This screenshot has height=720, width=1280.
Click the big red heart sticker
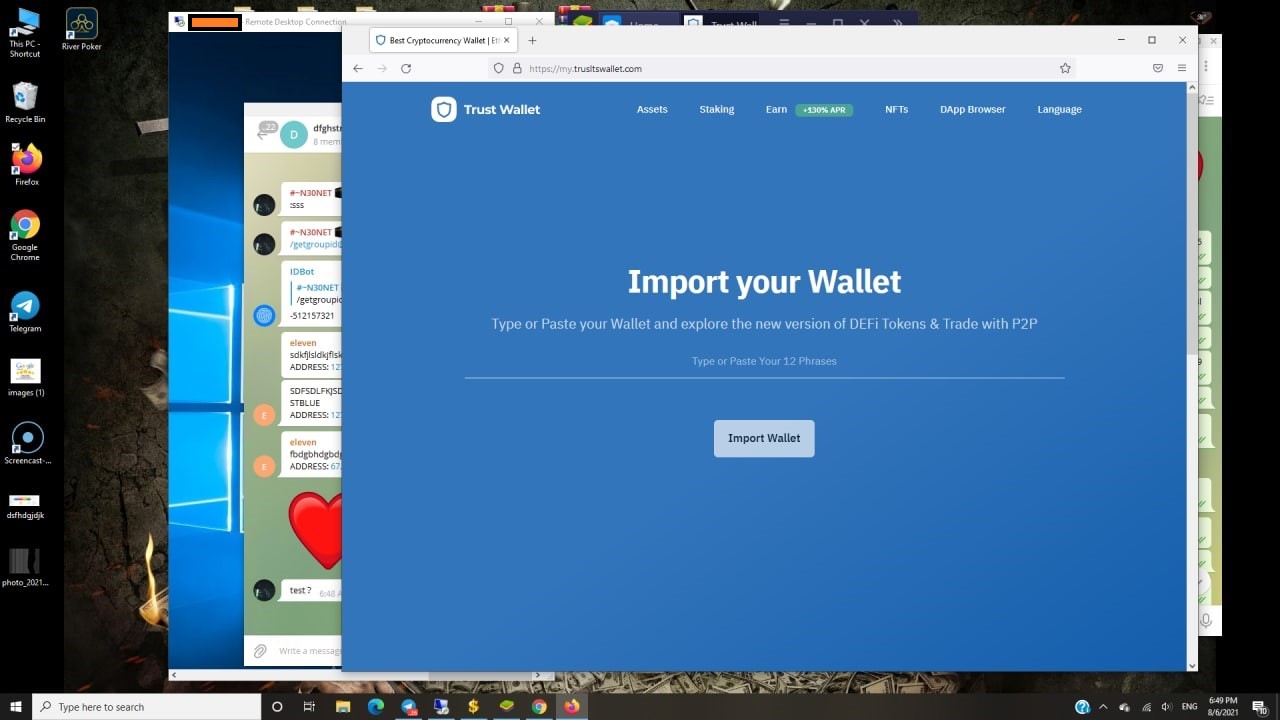pos(315,530)
